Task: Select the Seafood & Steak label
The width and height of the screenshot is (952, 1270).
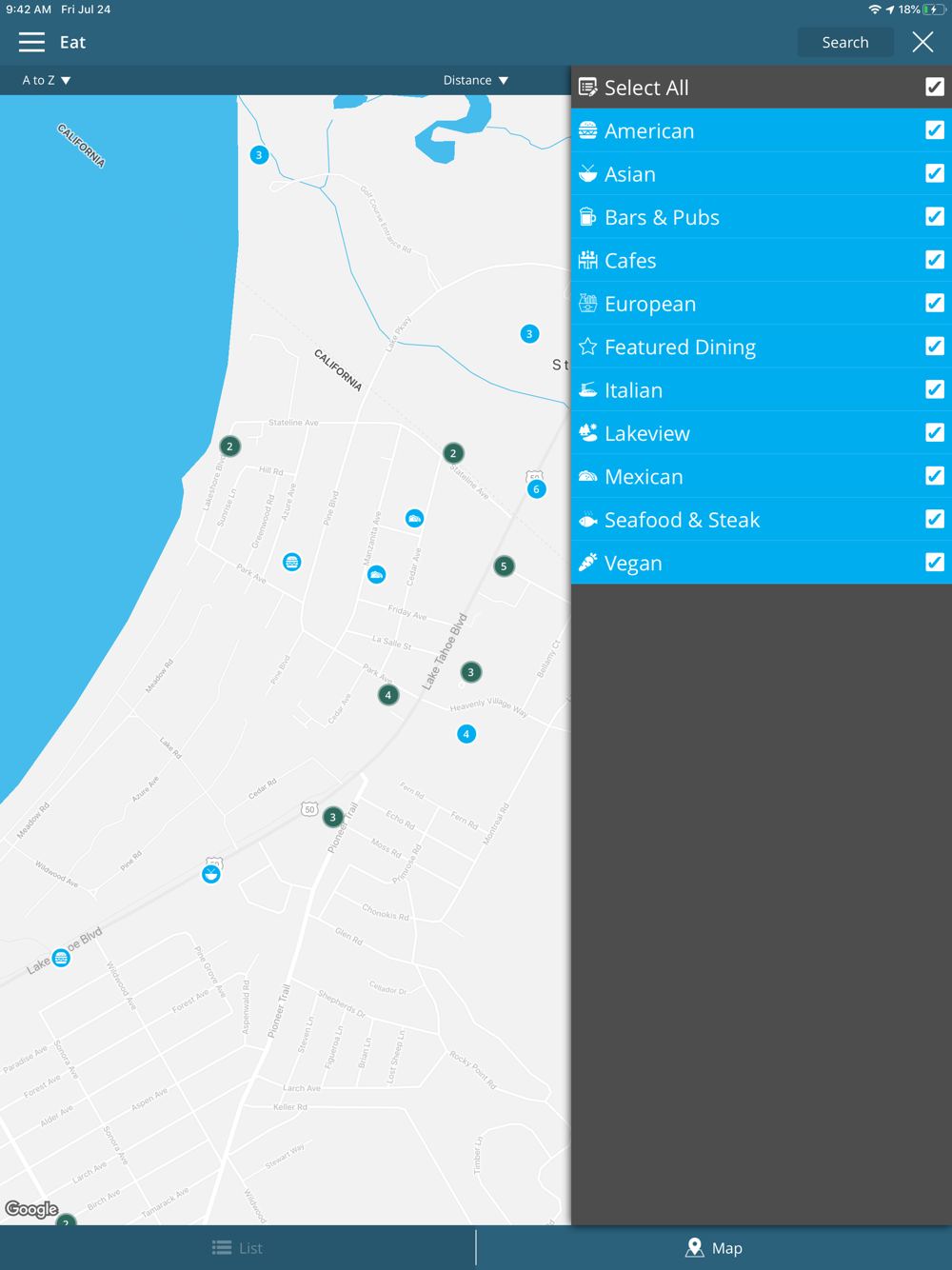Action: click(x=683, y=520)
